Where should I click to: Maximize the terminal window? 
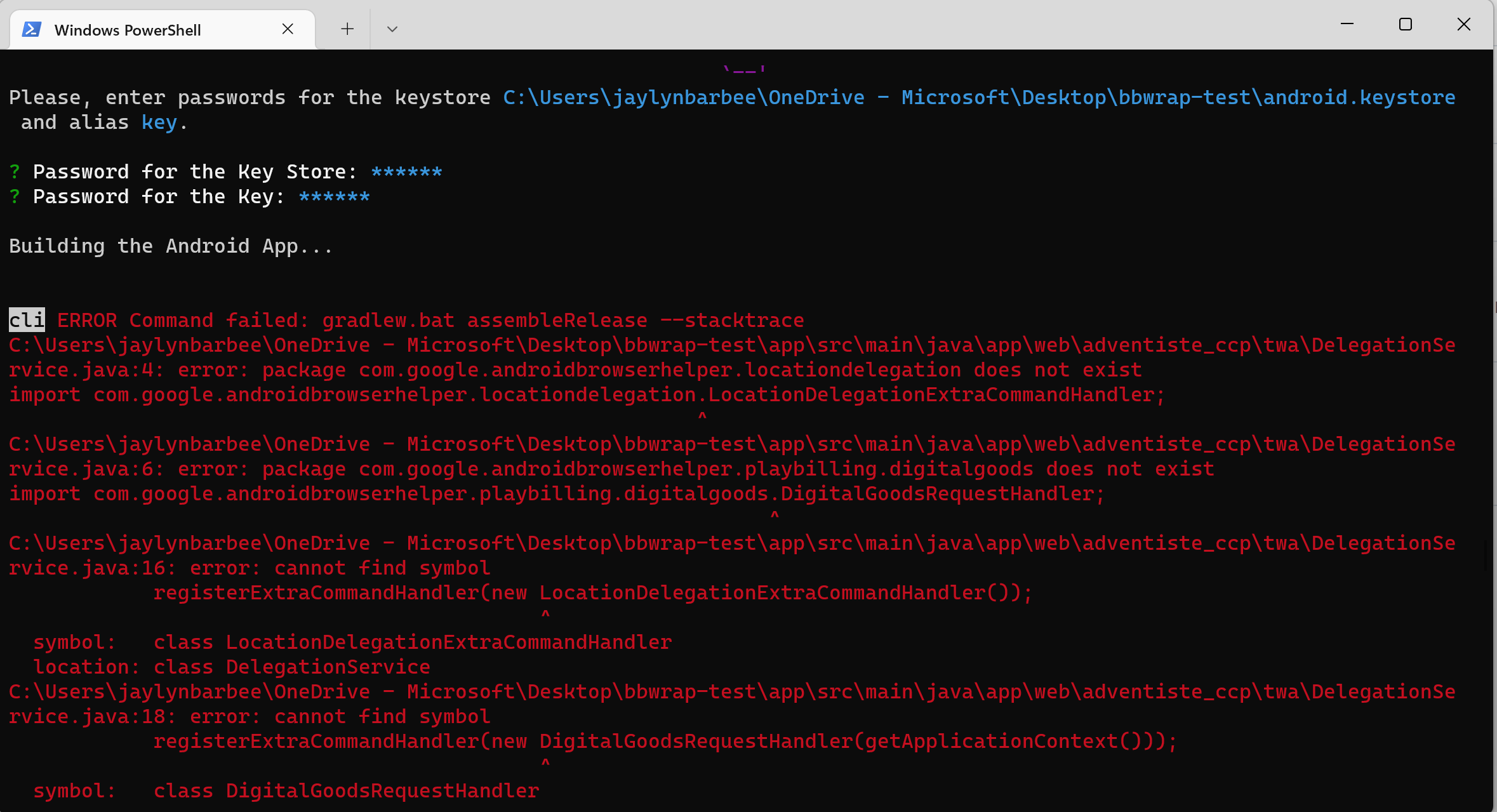click(x=1404, y=25)
